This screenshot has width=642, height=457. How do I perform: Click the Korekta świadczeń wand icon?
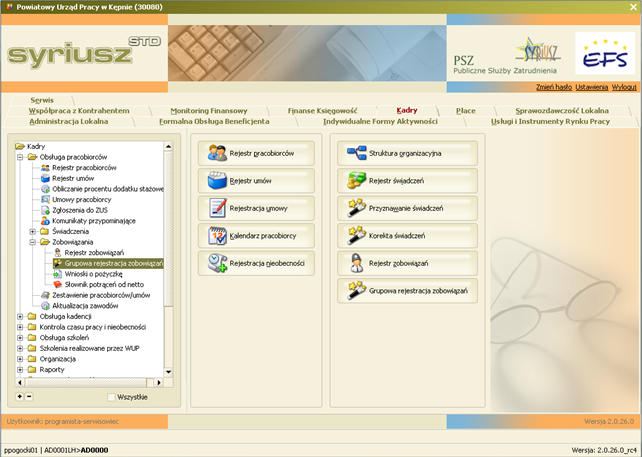point(357,235)
